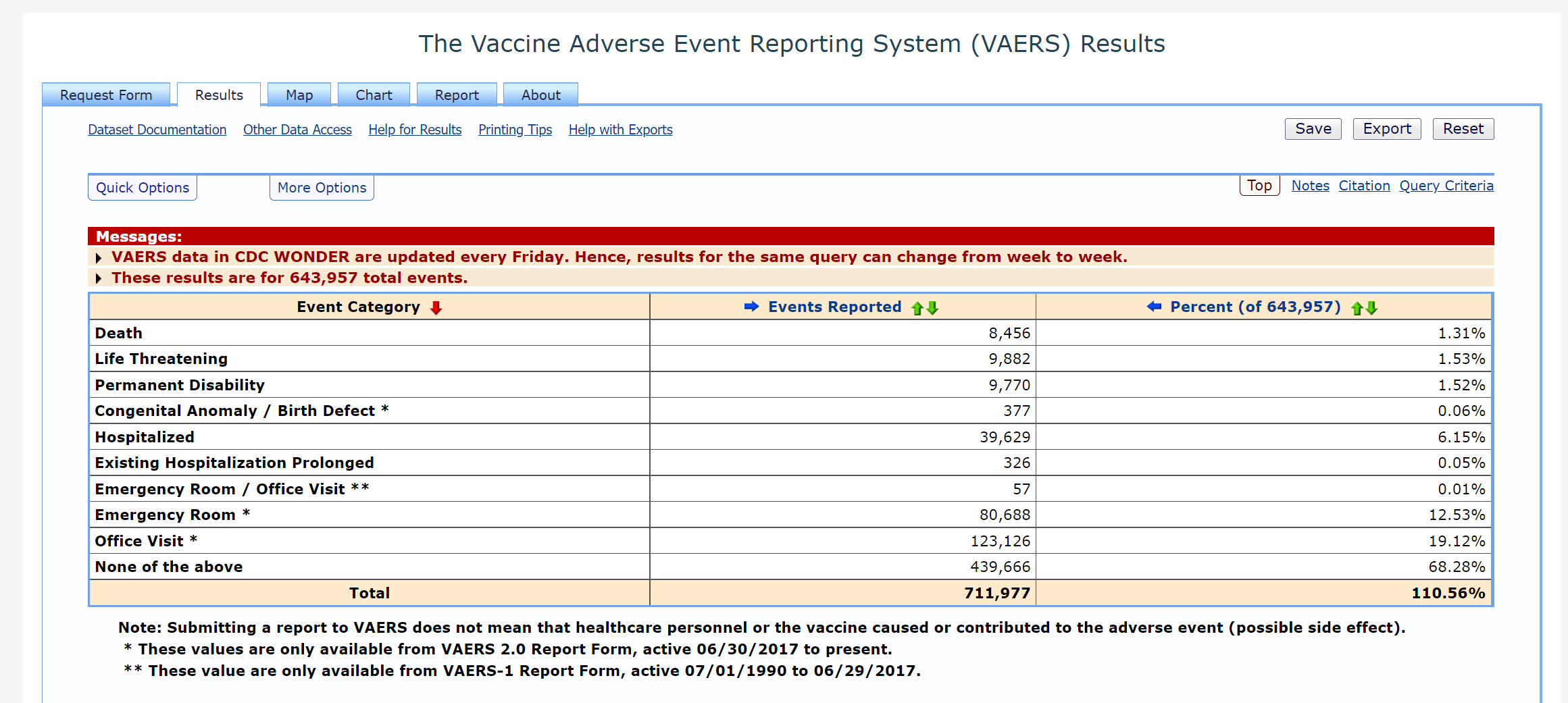Select the Results tab
Screen dimensions: 1568x703
(x=219, y=95)
